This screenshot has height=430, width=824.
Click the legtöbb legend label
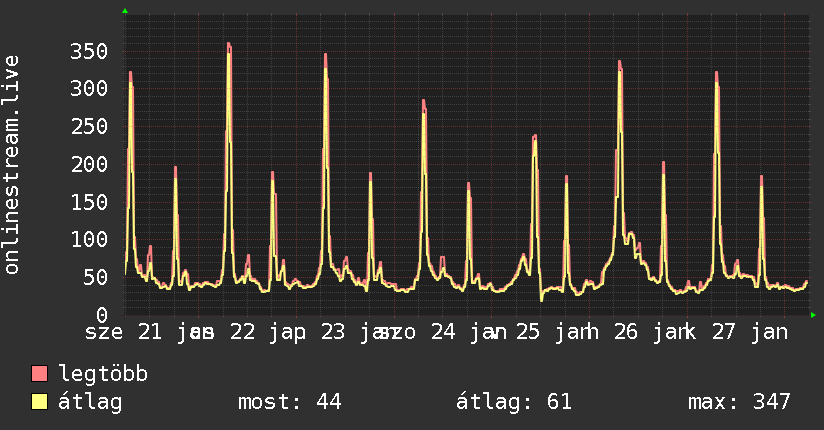point(103,373)
